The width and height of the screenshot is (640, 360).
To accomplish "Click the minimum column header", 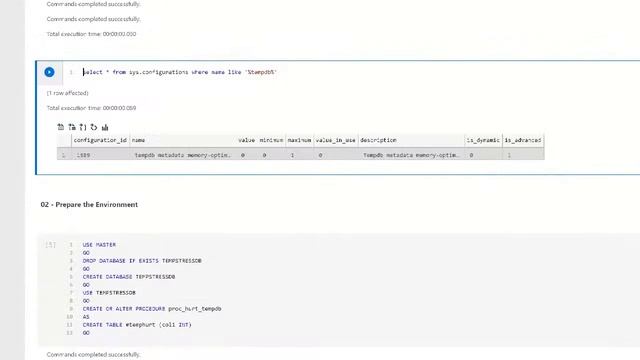I will 271,140.
